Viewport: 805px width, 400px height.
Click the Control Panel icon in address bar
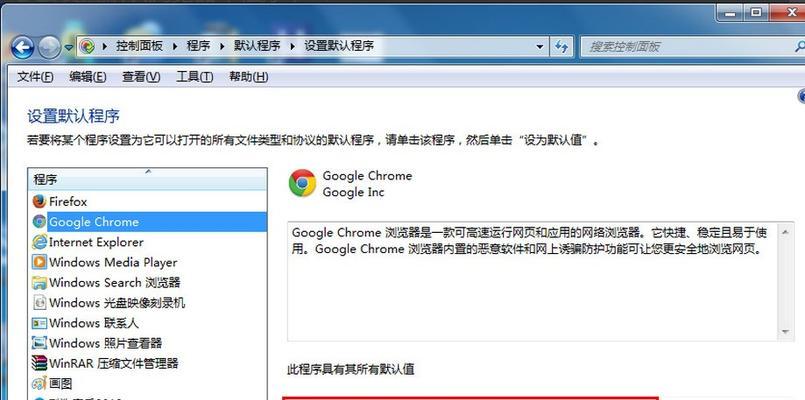click(x=87, y=47)
